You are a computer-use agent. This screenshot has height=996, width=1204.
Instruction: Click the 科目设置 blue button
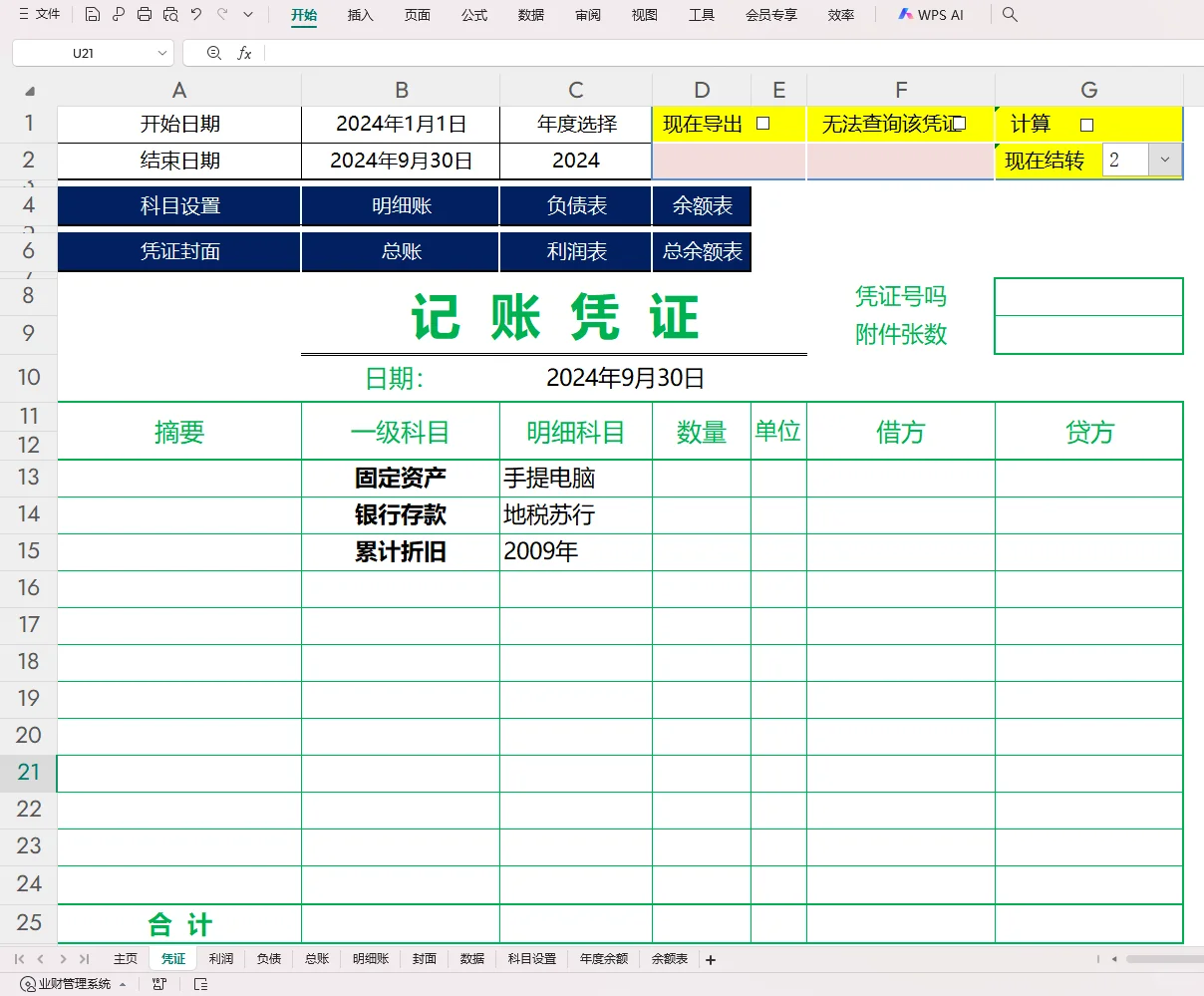(x=178, y=206)
